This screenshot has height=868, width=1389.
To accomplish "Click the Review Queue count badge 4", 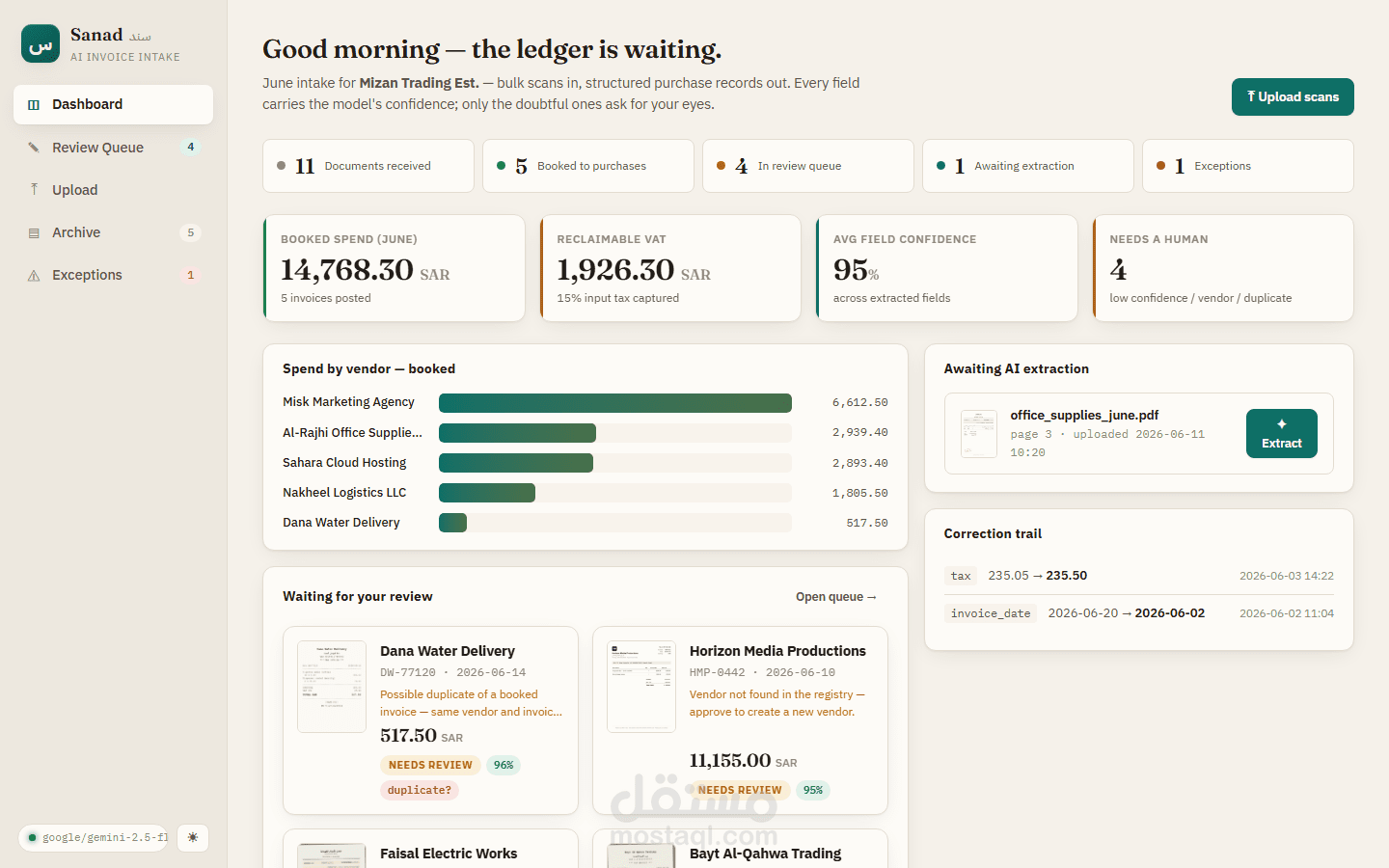I will point(191,147).
